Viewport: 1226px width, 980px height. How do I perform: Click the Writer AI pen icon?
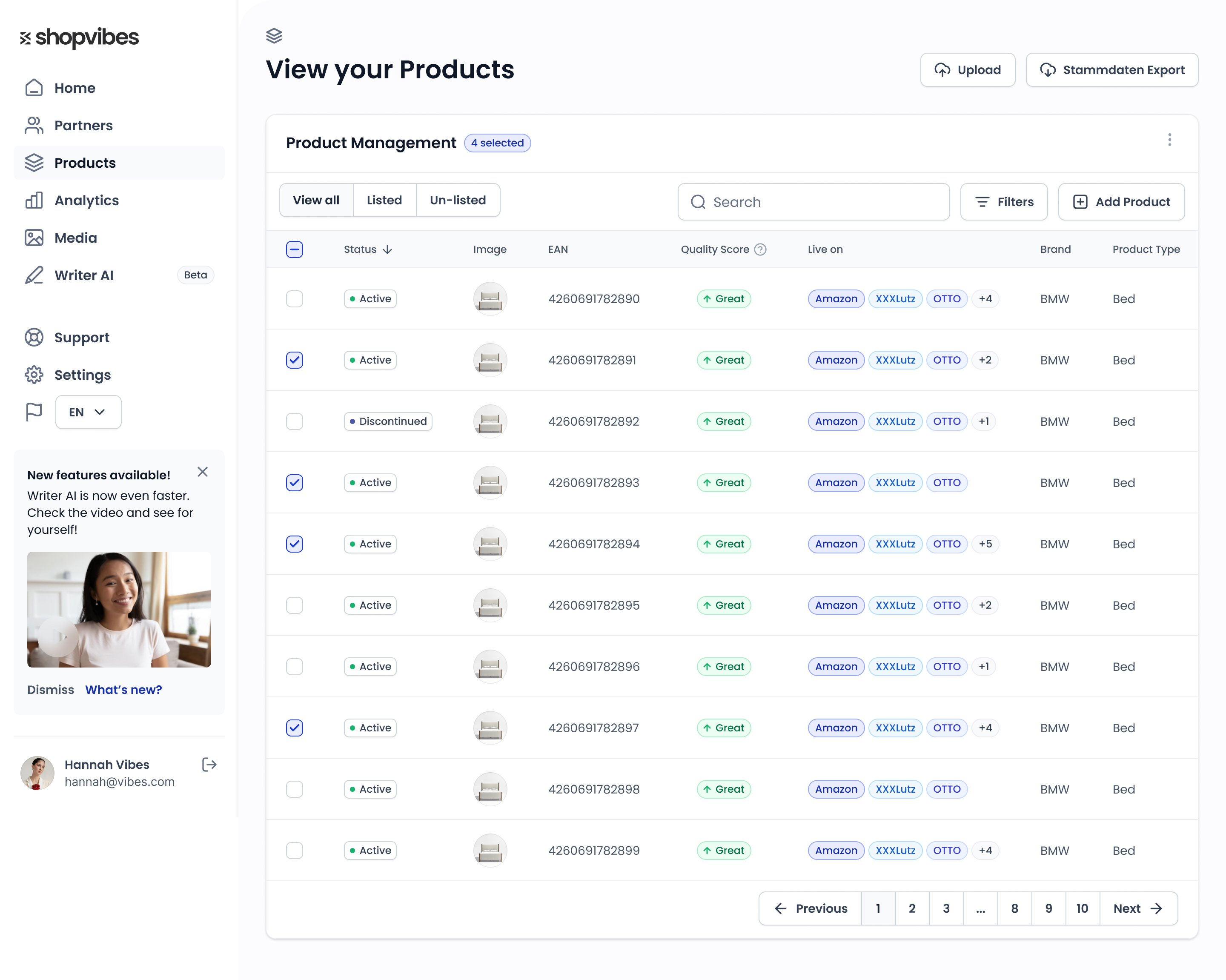click(x=34, y=275)
